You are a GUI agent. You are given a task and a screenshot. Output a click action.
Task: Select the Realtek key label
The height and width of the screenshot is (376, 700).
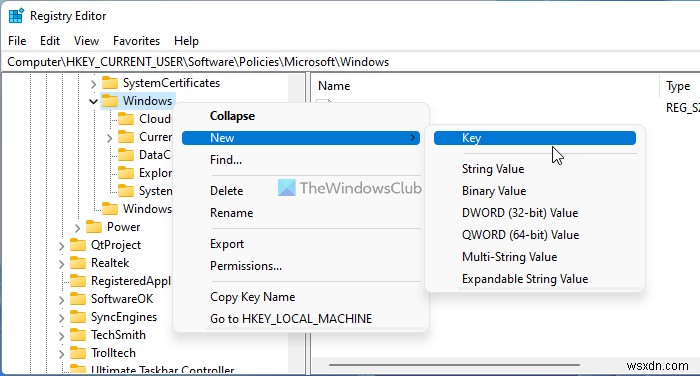(x=110, y=263)
